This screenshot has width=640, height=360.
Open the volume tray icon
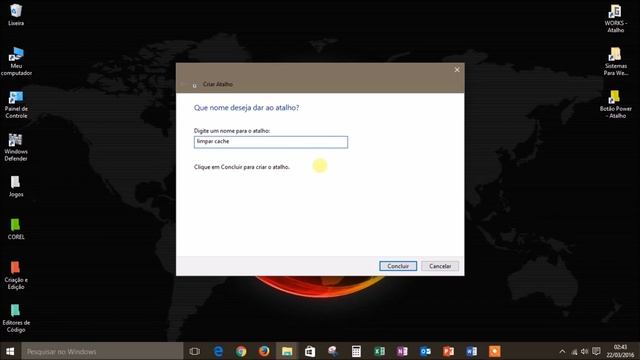click(x=584, y=351)
